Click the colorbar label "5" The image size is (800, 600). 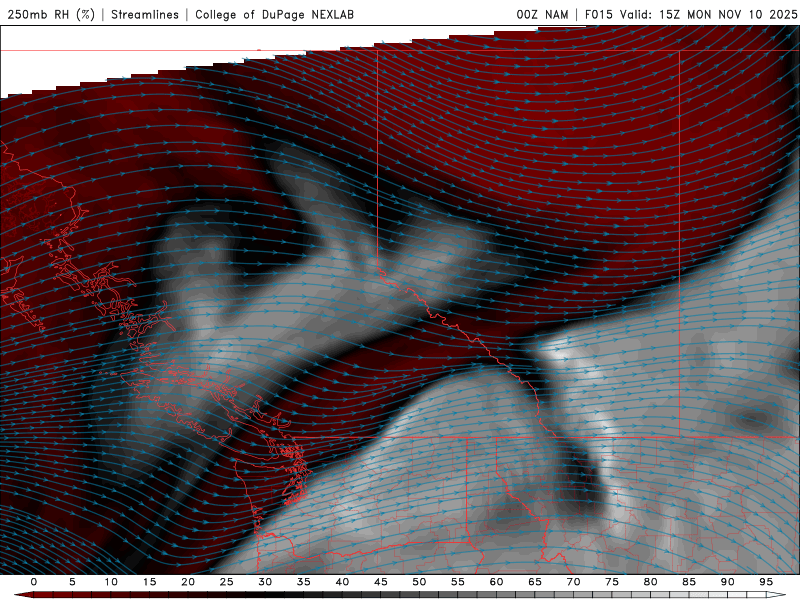click(x=72, y=582)
